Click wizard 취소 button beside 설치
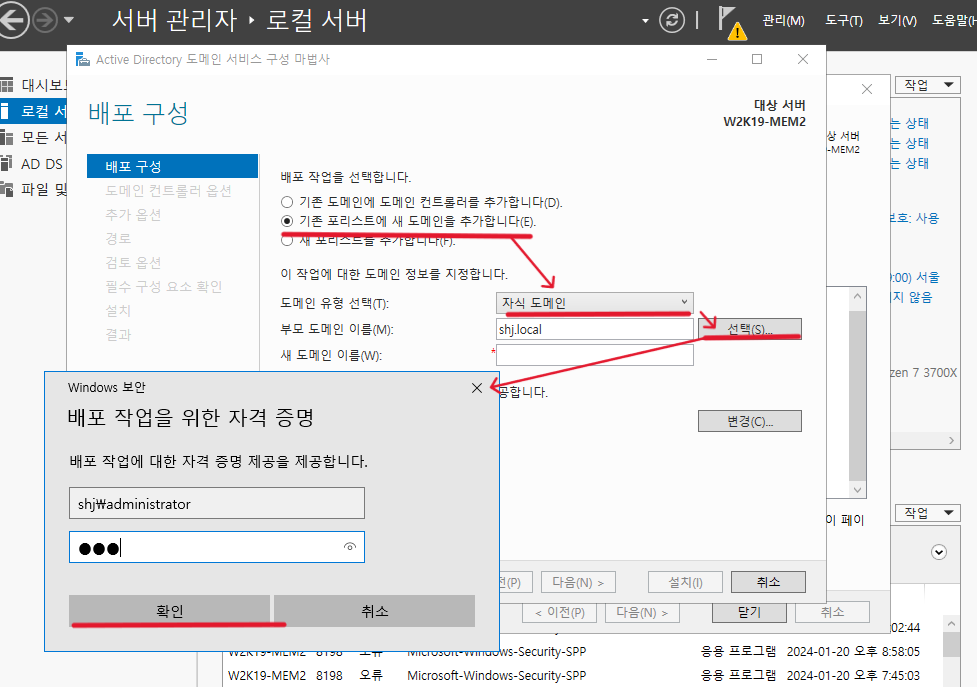The width and height of the screenshot is (977, 687). [768, 582]
